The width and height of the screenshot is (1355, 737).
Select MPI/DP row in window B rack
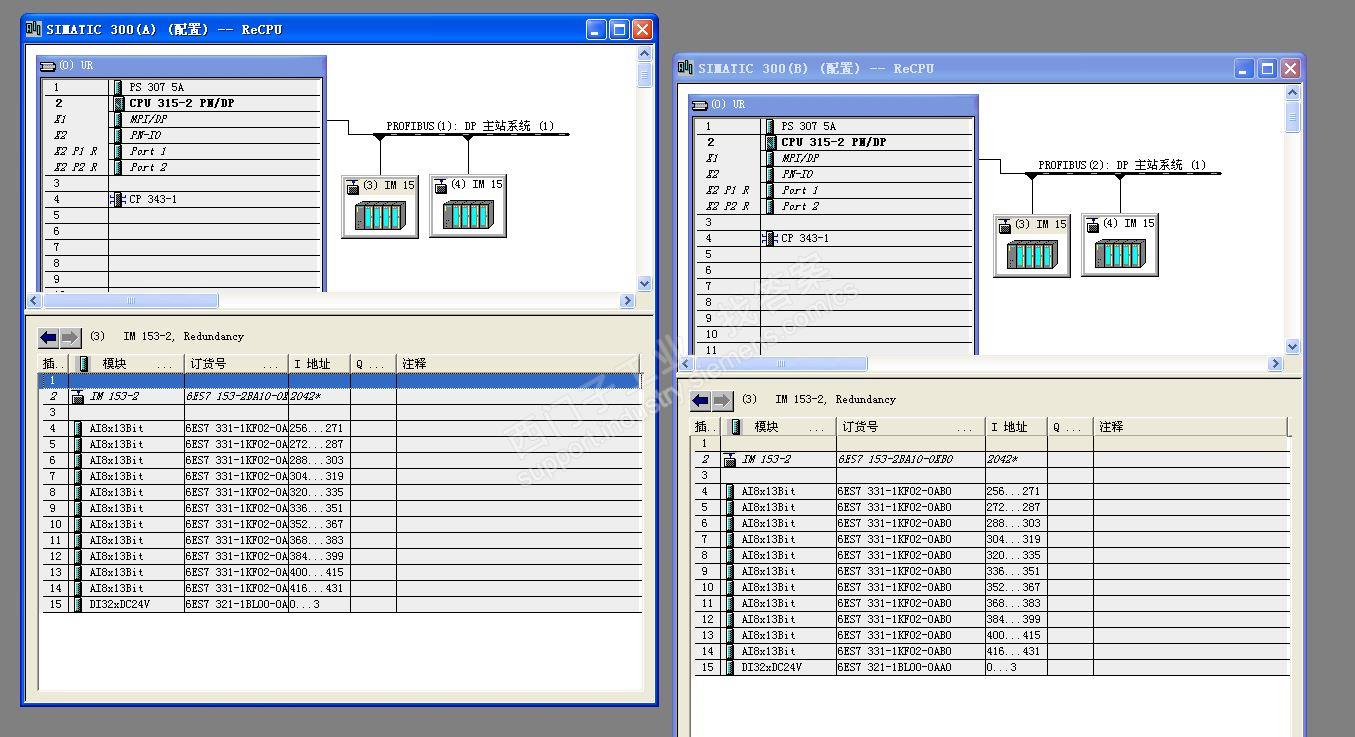pyautogui.click(x=834, y=158)
